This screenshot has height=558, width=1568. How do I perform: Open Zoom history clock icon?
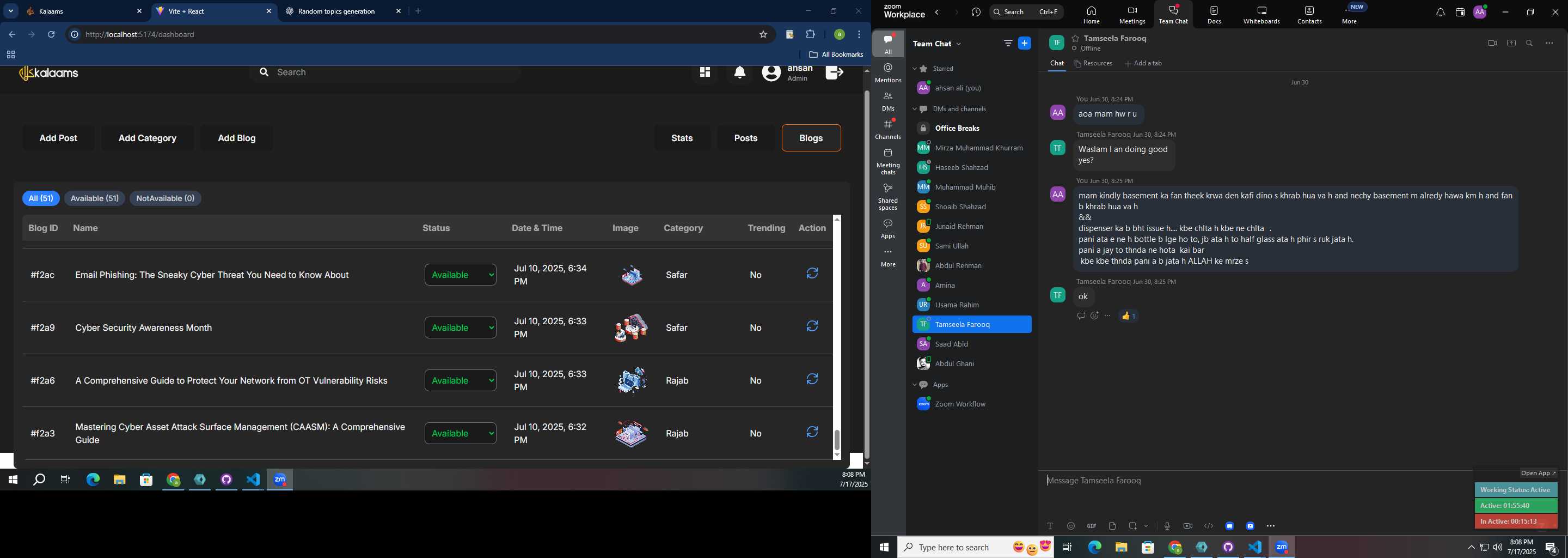pyautogui.click(x=976, y=12)
